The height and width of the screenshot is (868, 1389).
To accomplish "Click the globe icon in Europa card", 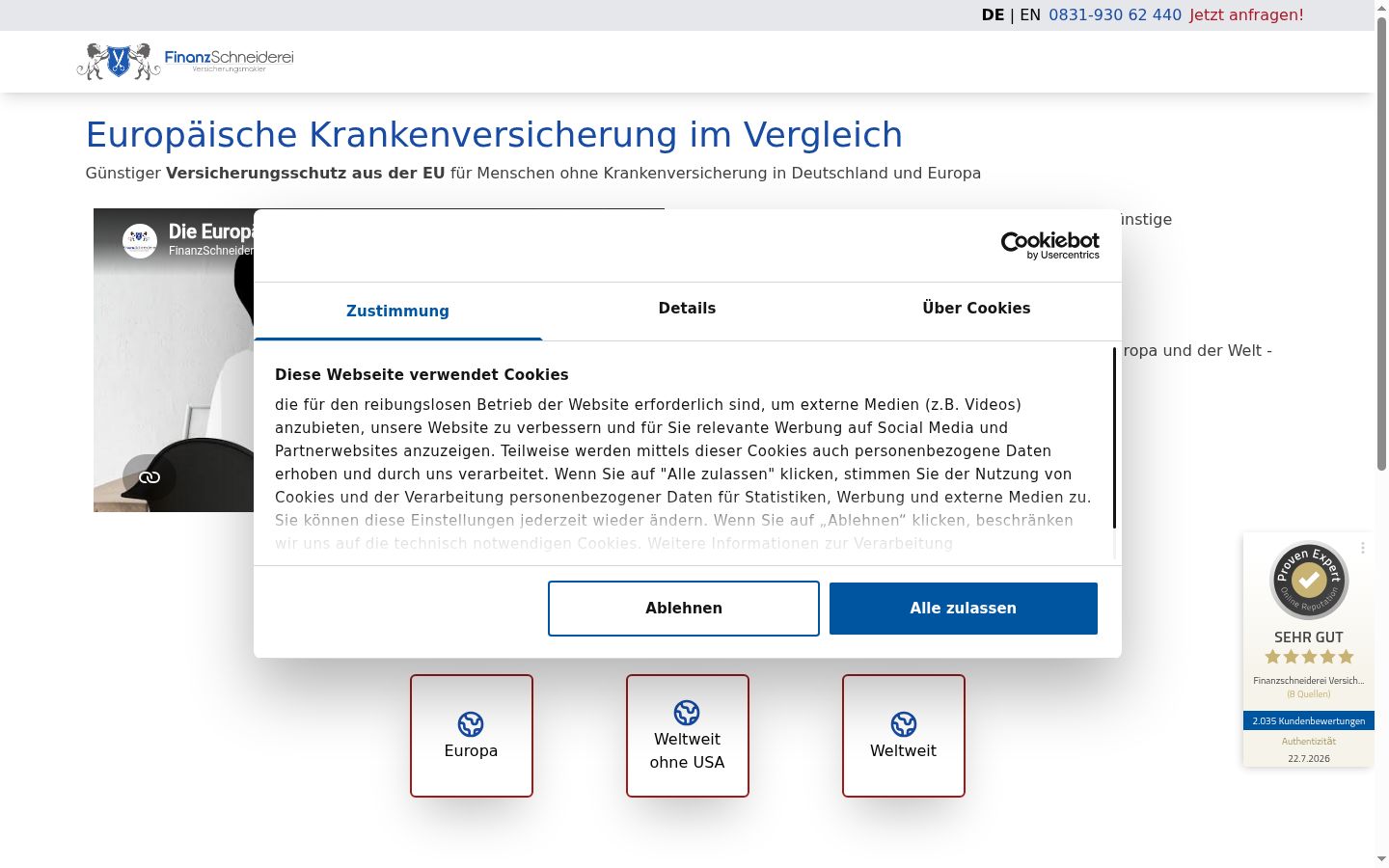I will [x=471, y=724].
